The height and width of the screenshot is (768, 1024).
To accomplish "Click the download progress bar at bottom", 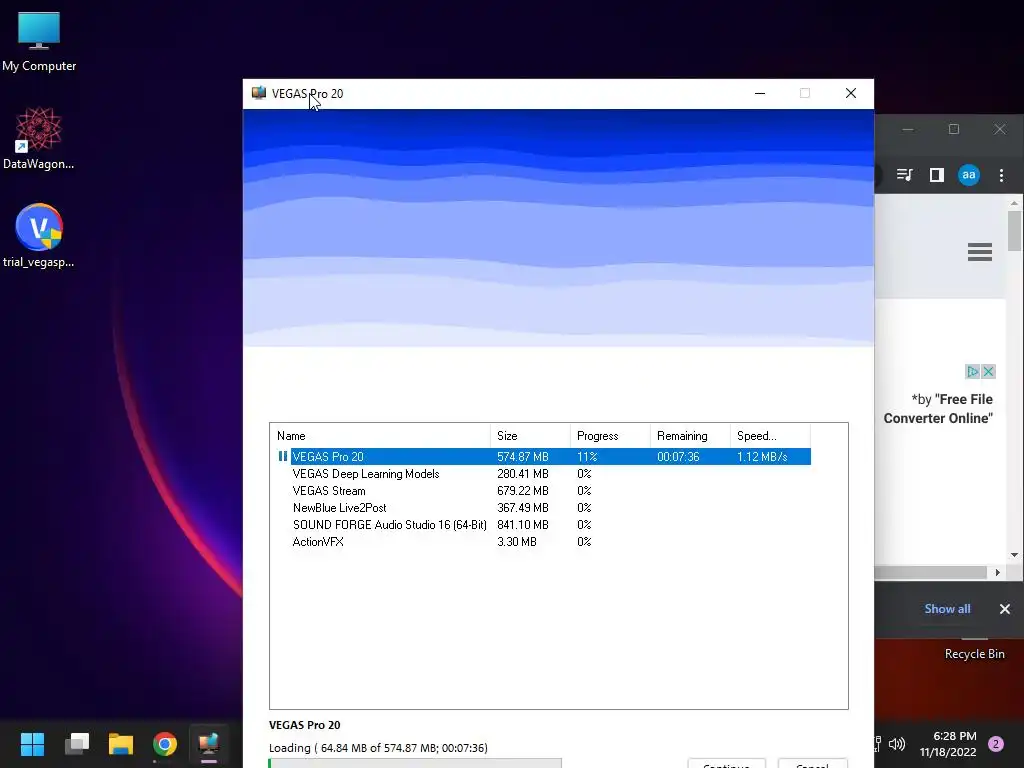I will point(415,763).
